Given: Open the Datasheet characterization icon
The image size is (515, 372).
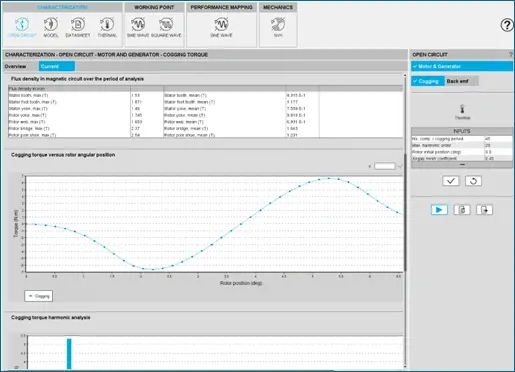Looking at the screenshot, I should pyautogui.click(x=78, y=27).
